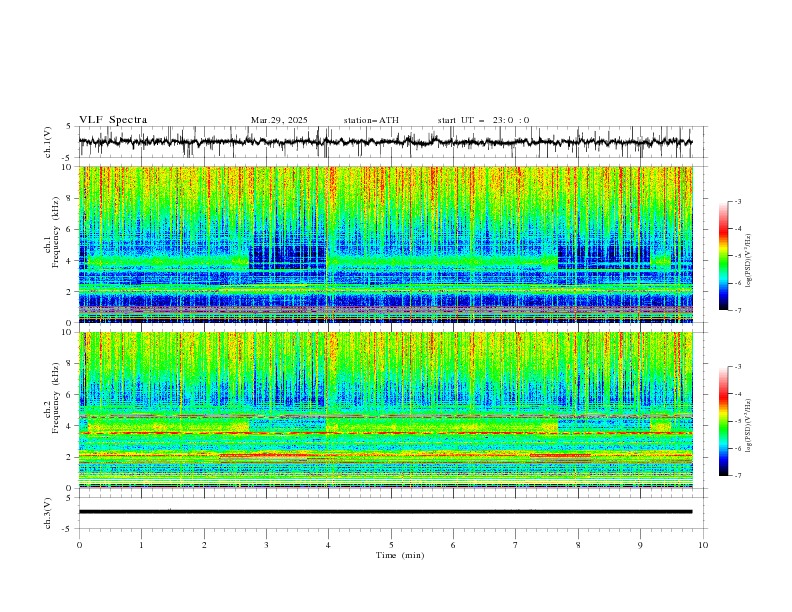The height and width of the screenshot is (612, 792).
Task: Select the upper "log(PSD)(V²/Hz)" colorbar label
Action: point(749,261)
